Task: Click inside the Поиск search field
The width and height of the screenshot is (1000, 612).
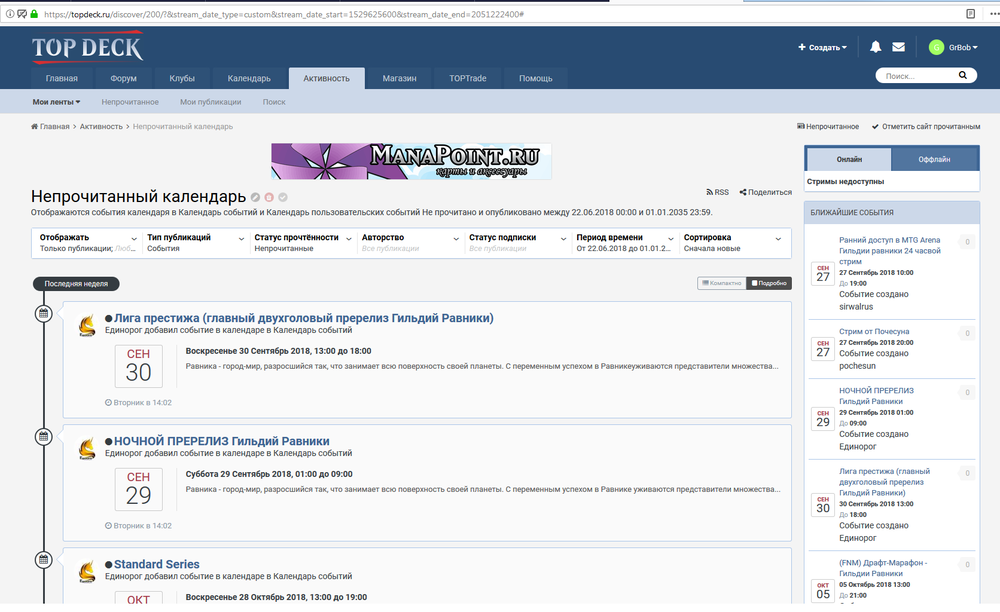Action: (915, 75)
